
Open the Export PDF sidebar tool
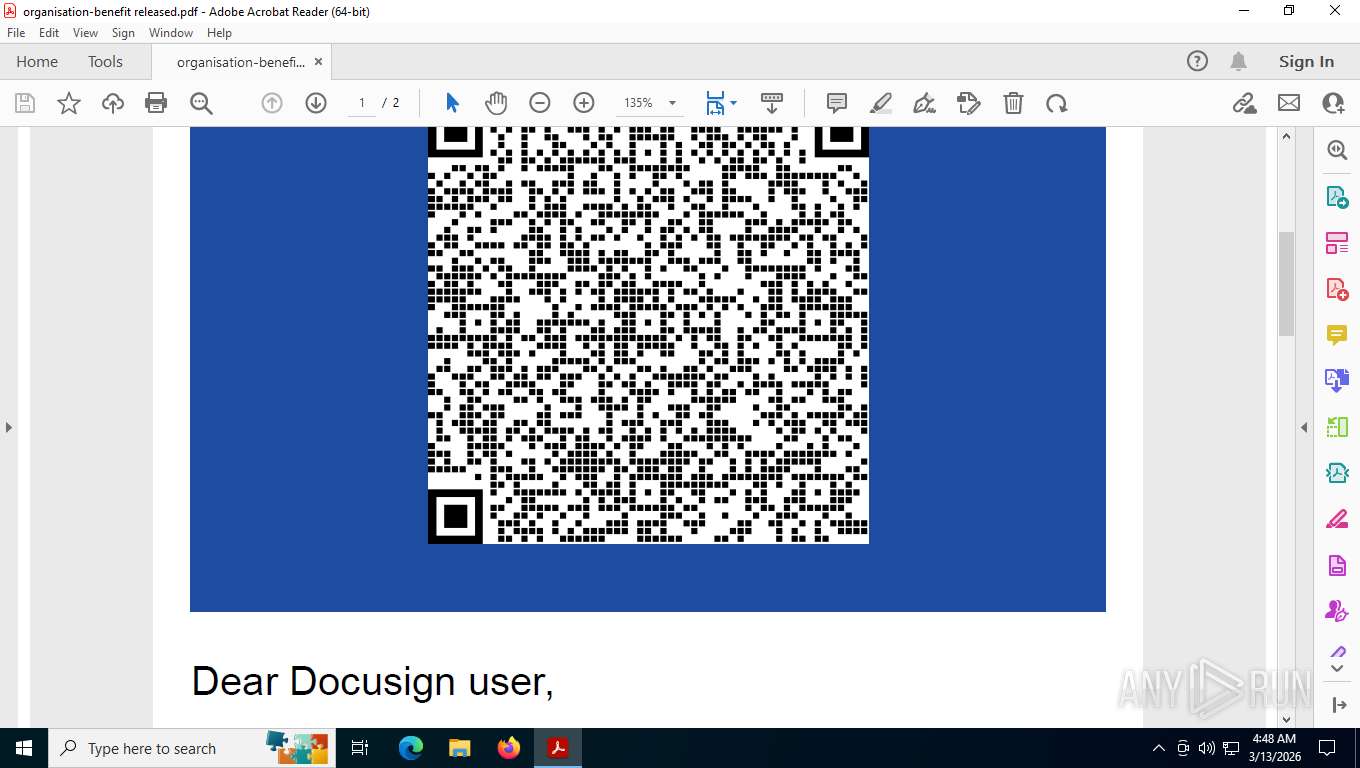point(1337,197)
